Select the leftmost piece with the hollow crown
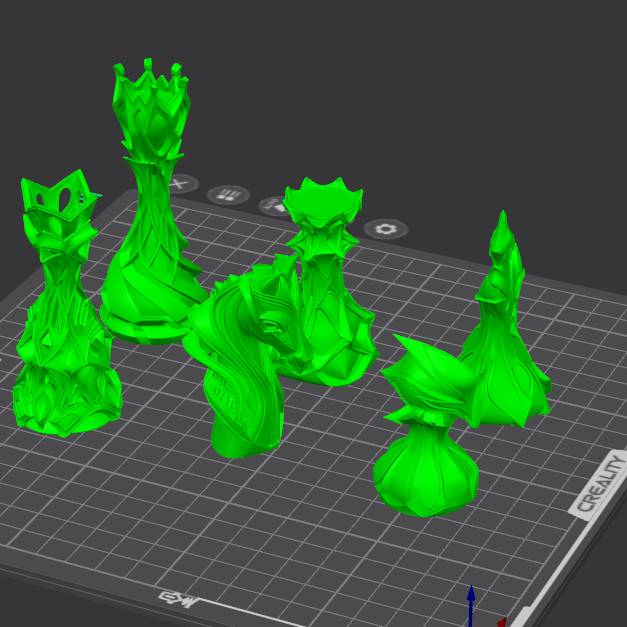The width and height of the screenshot is (627, 627). coord(60,330)
